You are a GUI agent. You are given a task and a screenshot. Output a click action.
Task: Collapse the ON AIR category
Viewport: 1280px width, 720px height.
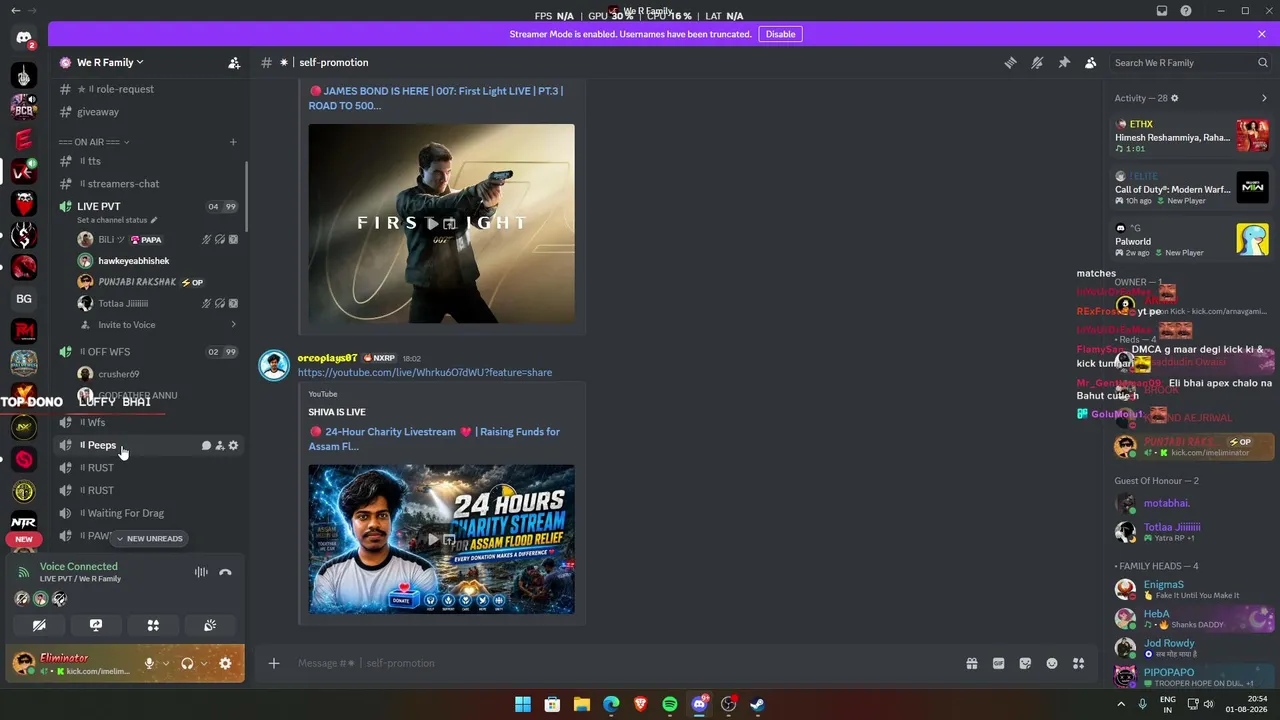tap(94, 142)
